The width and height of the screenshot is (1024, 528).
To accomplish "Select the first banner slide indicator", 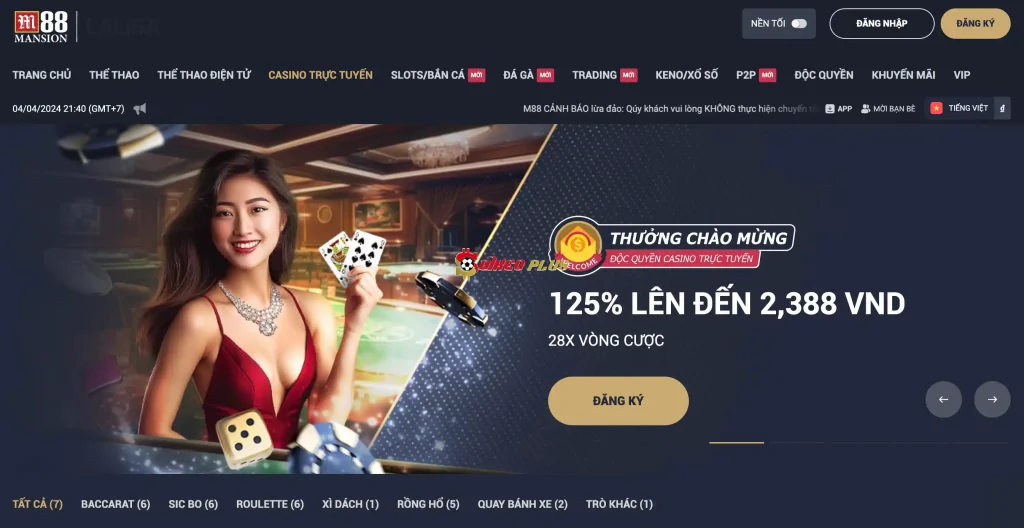I will pyautogui.click(x=736, y=442).
